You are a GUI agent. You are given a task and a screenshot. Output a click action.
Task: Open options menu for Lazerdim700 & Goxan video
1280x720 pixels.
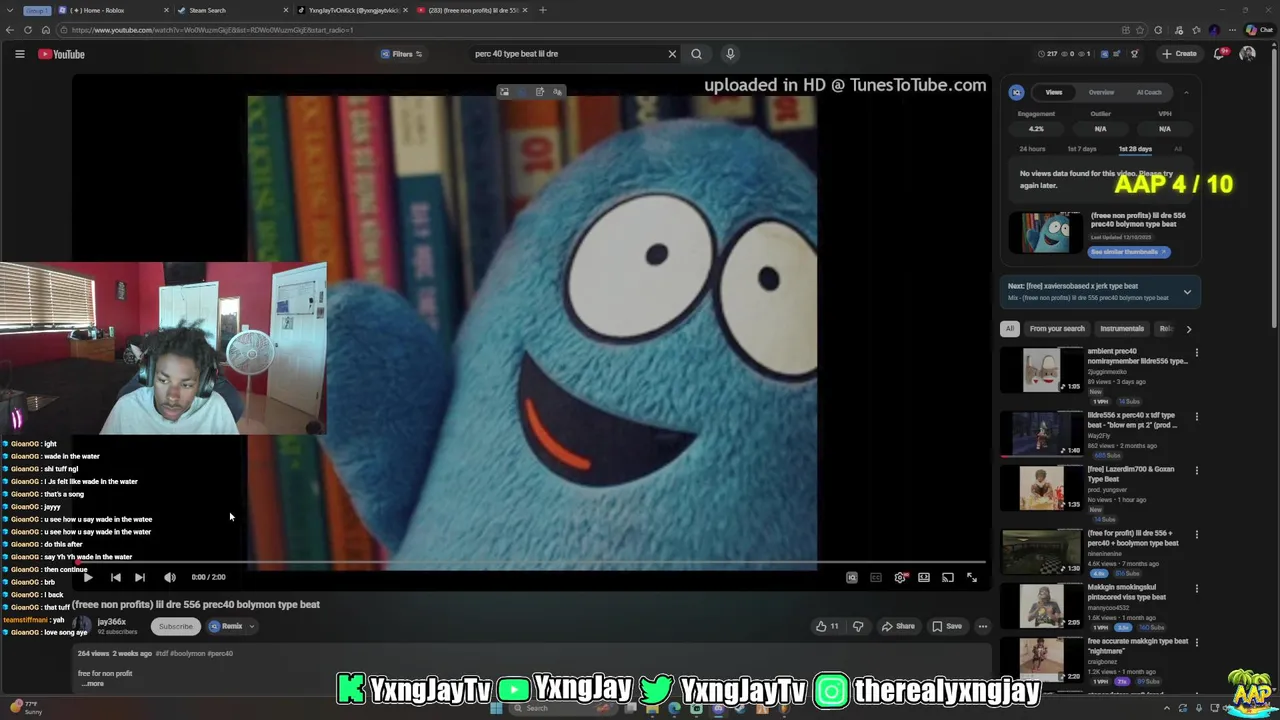(x=1196, y=470)
